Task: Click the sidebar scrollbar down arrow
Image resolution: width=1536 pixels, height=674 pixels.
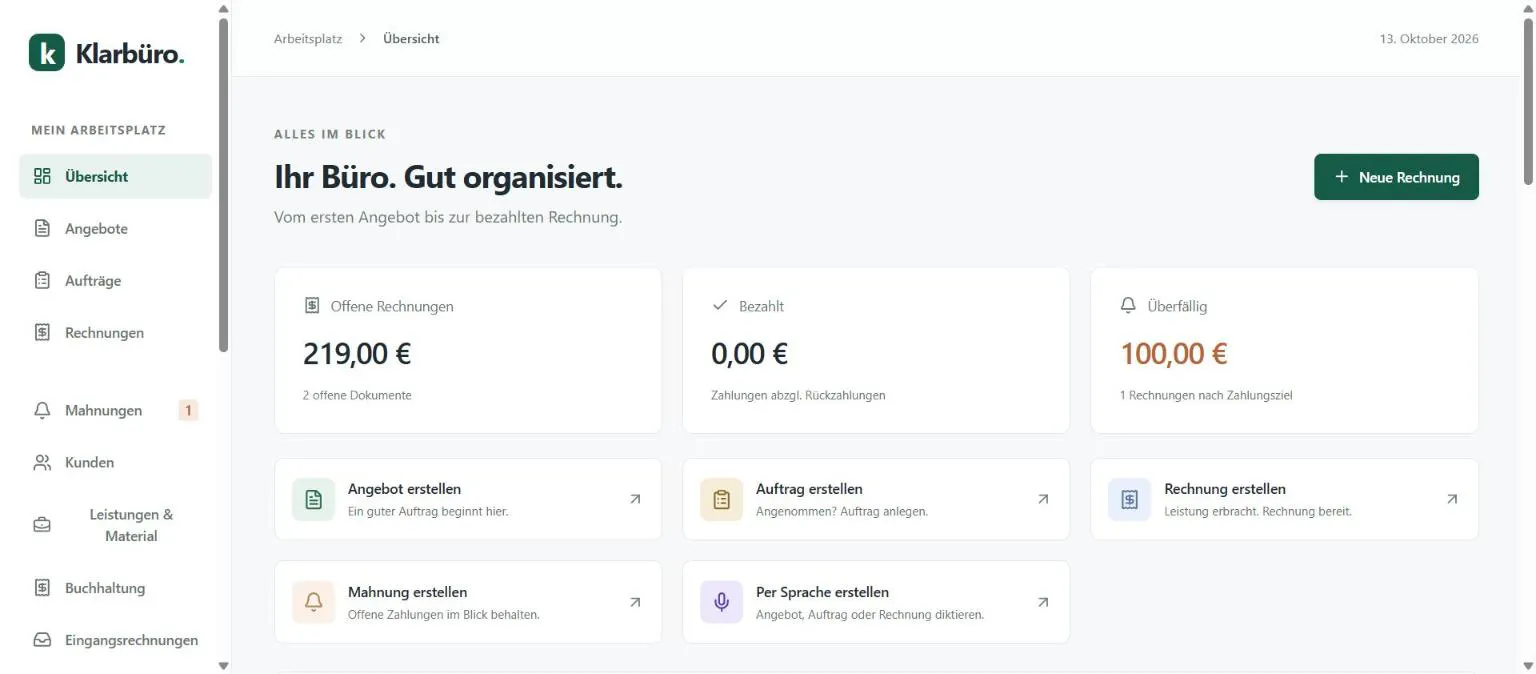Action: tap(223, 665)
